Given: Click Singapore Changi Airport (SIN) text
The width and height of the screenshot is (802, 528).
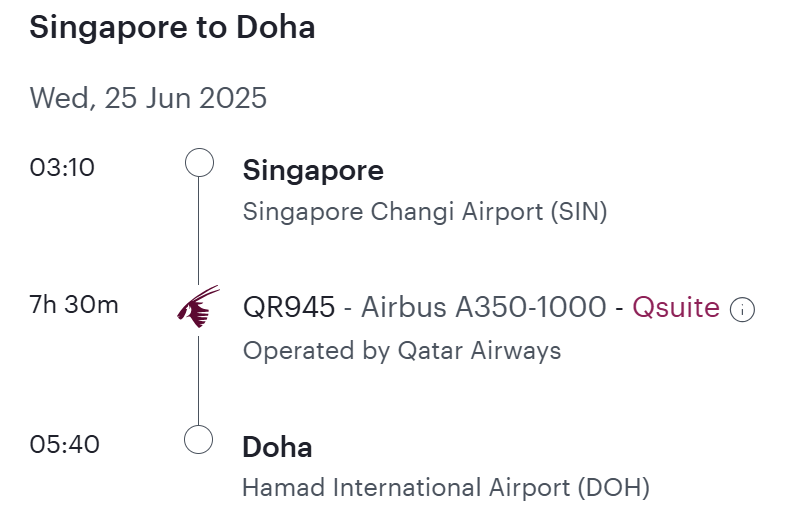Looking at the screenshot, I should (x=425, y=212).
